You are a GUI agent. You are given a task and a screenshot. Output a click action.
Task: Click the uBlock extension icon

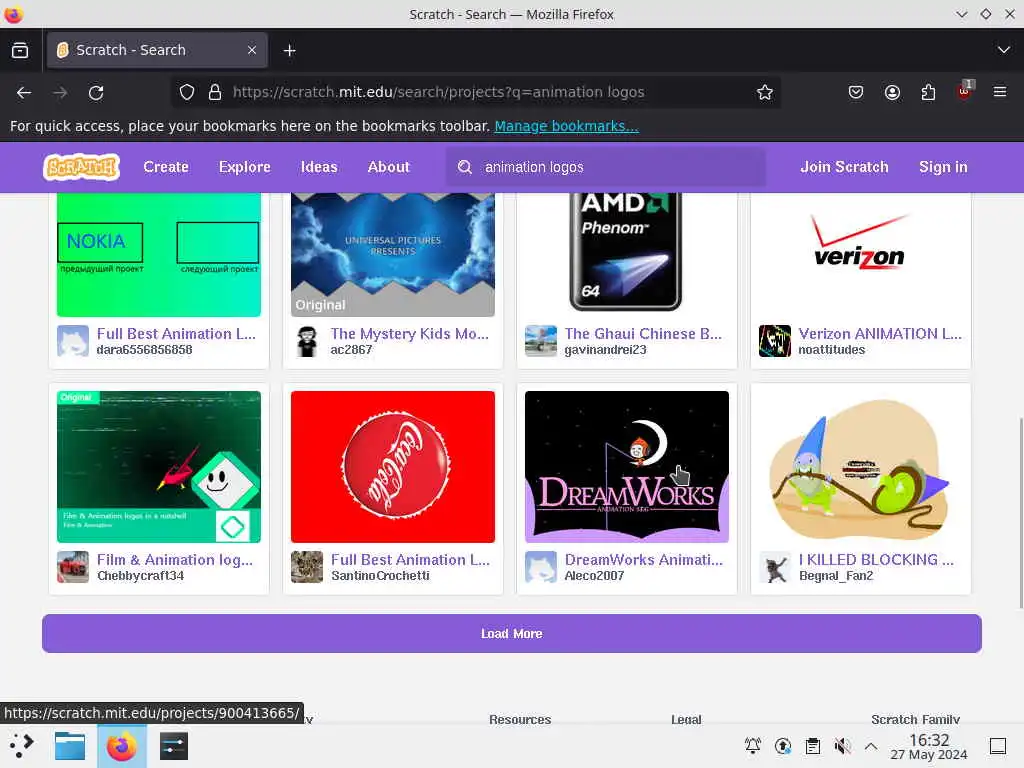[x=965, y=91]
